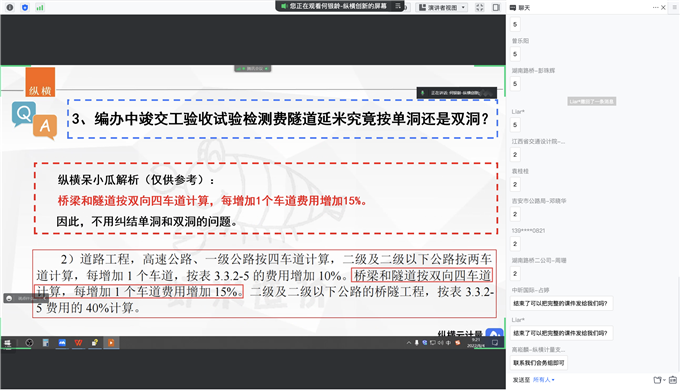Open the menu icon on the sharing banner
Viewport: 680px width, 390px height.
398,6
